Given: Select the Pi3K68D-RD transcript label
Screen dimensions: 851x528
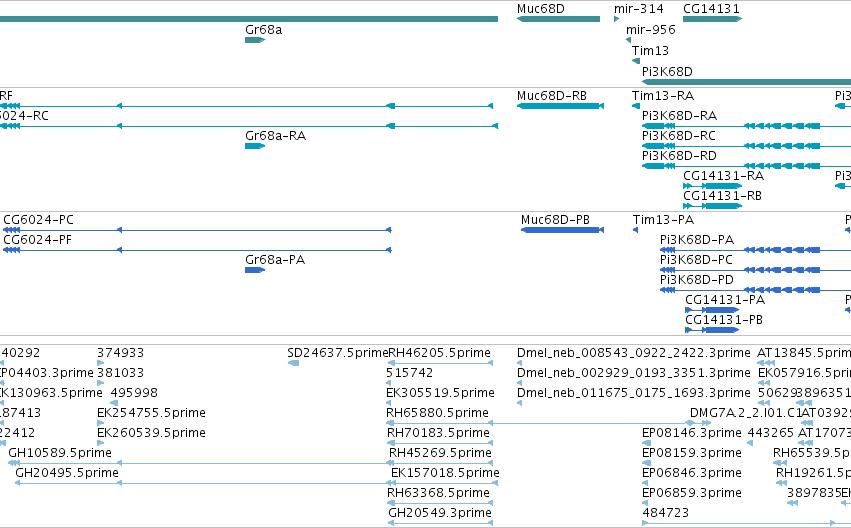Looking at the screenshot, I should [x=679, y=156].
